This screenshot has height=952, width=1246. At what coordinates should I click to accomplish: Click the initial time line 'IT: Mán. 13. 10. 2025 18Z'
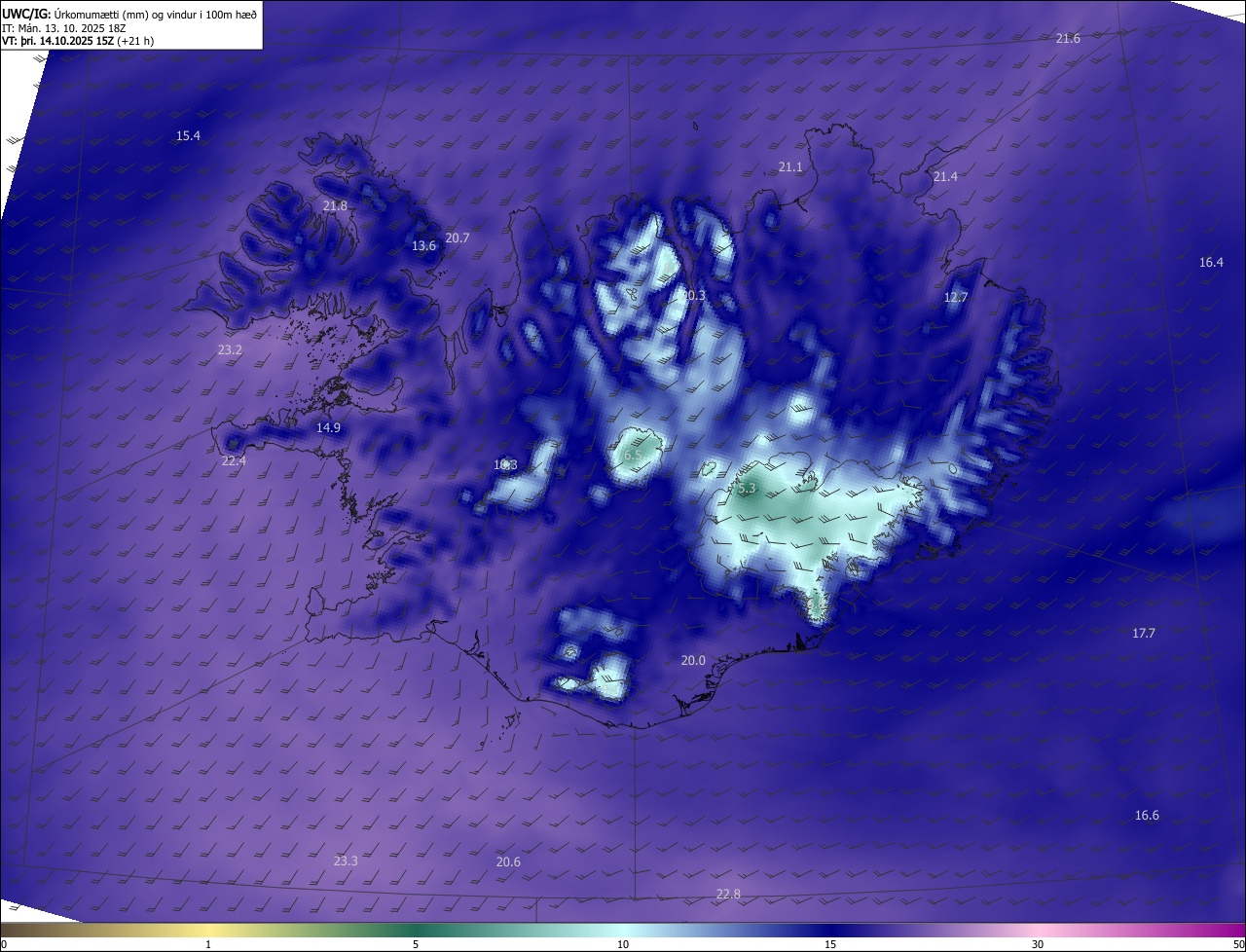63,28
